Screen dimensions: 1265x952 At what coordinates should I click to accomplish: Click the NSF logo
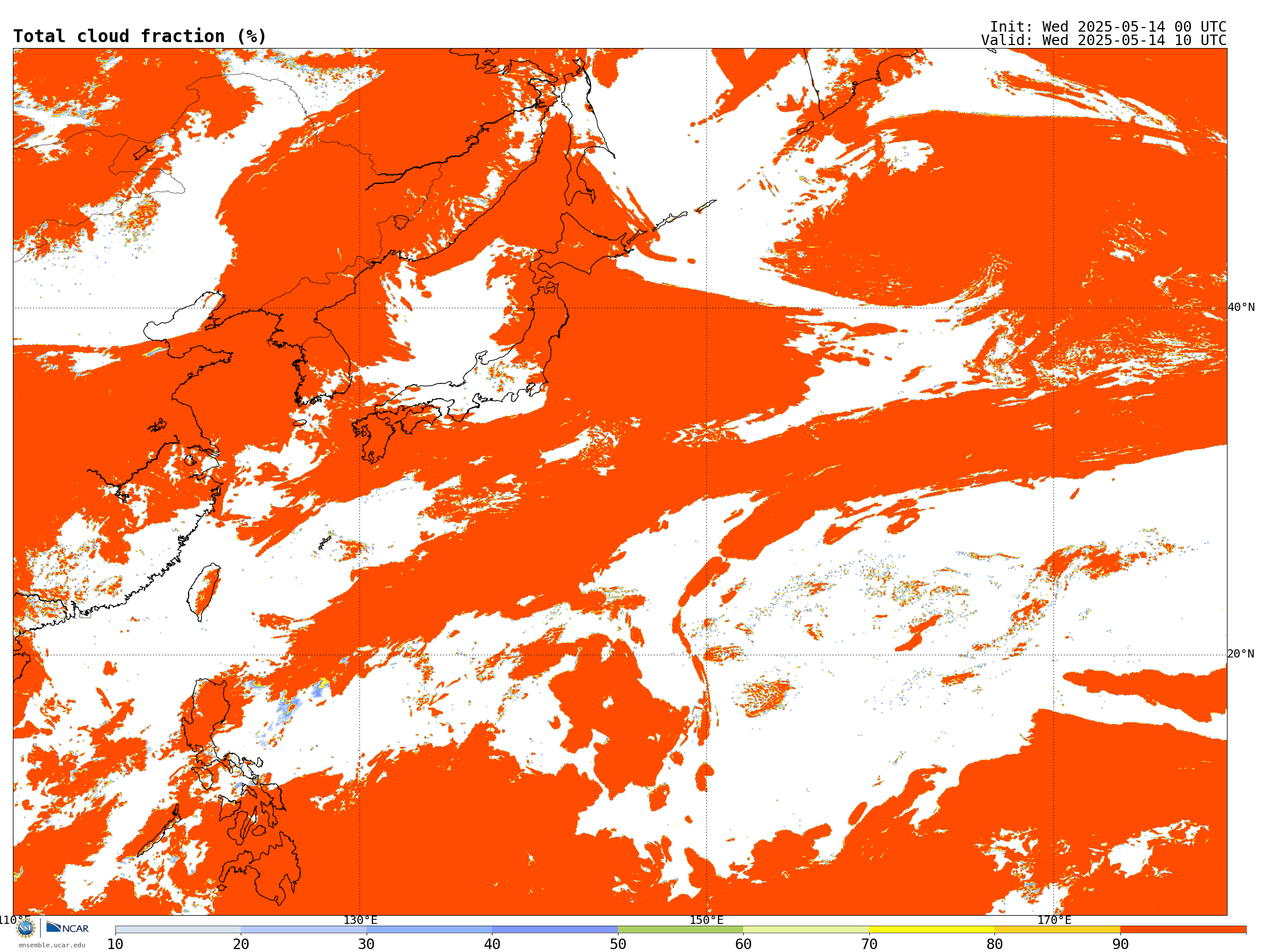pos(26,927)
